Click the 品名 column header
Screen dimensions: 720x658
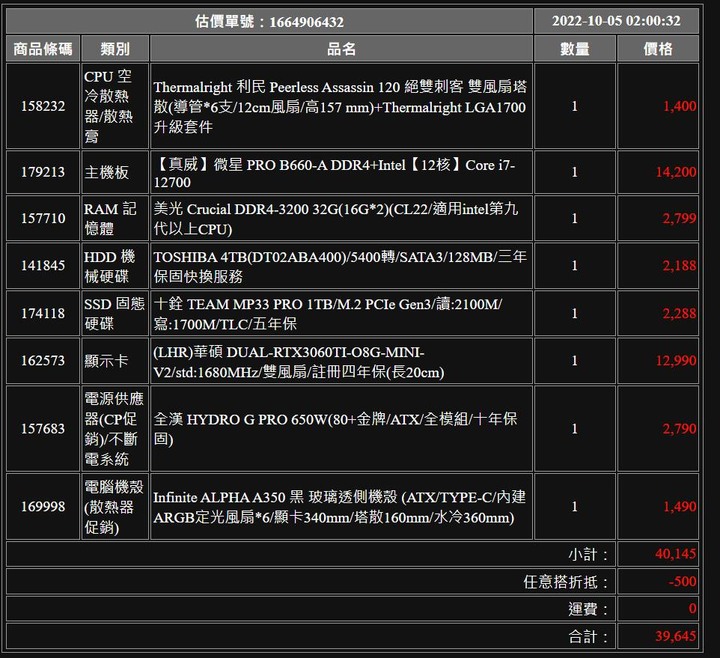point(341,49)
